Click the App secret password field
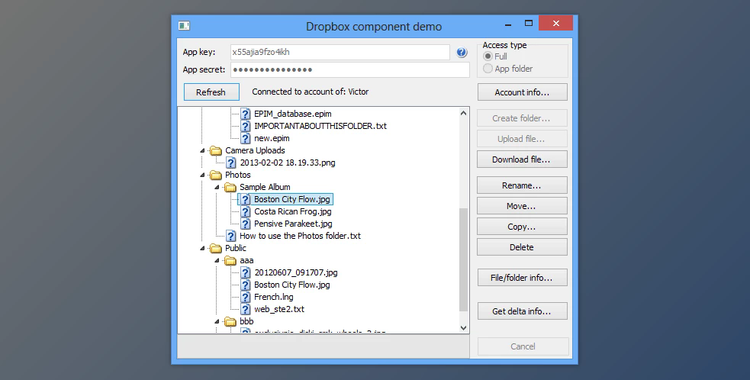 pyautogui.click(x=350, y=69)
